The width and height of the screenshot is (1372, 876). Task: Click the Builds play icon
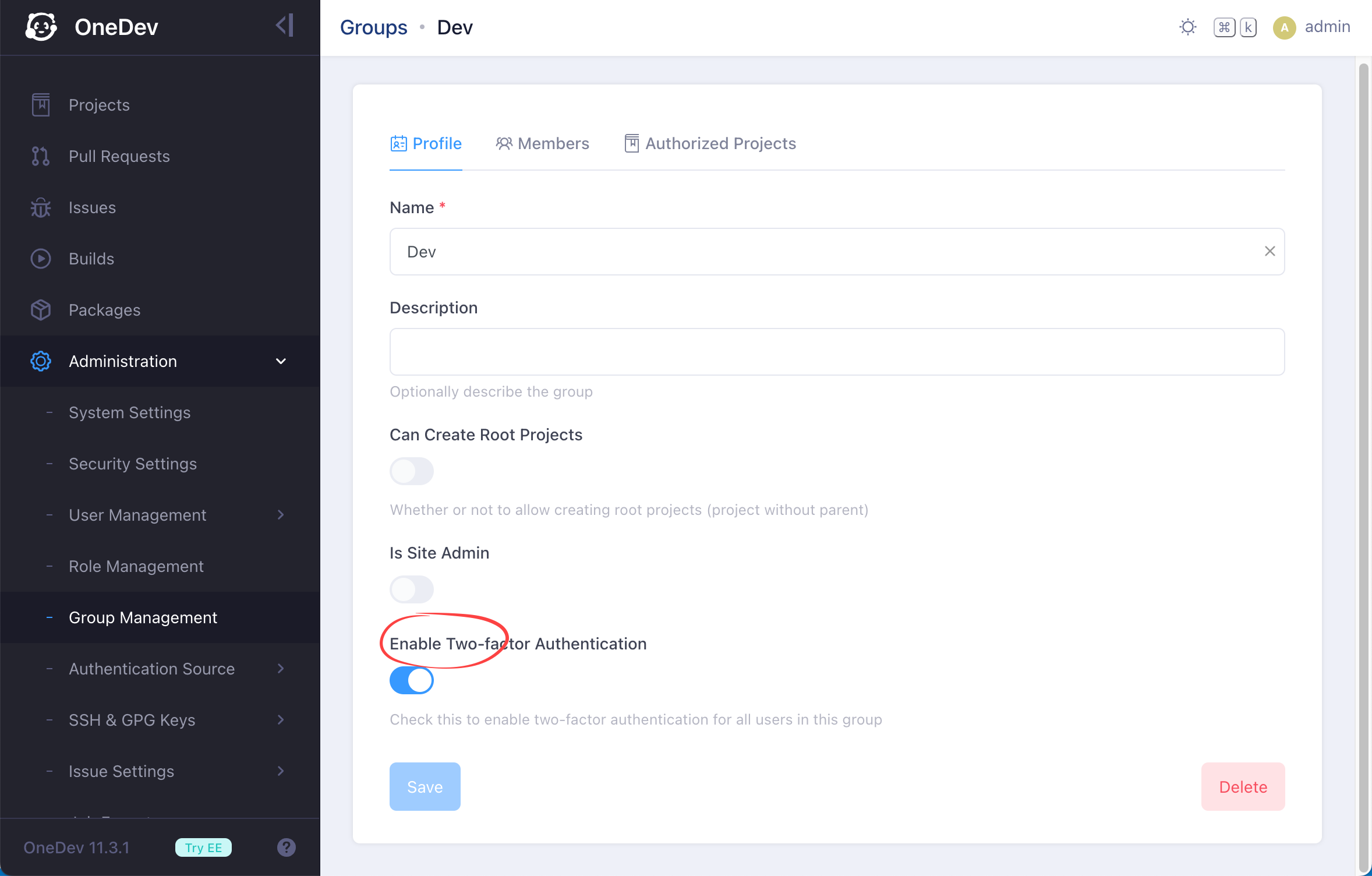[40, 258]
